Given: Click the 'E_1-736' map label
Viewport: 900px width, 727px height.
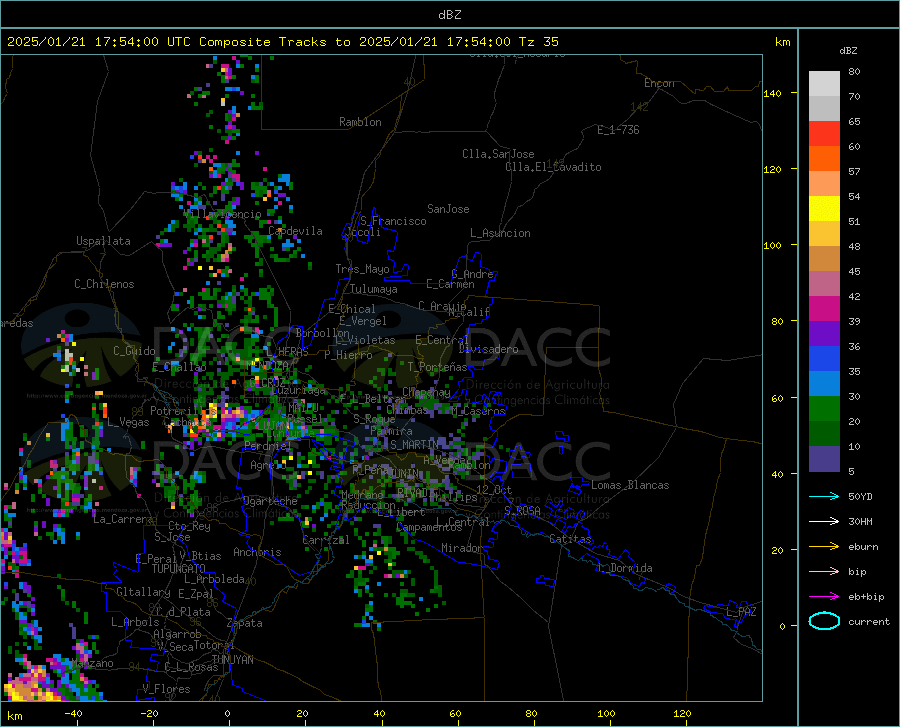Looking at the screenshot, I should click(x=618, y=130).
